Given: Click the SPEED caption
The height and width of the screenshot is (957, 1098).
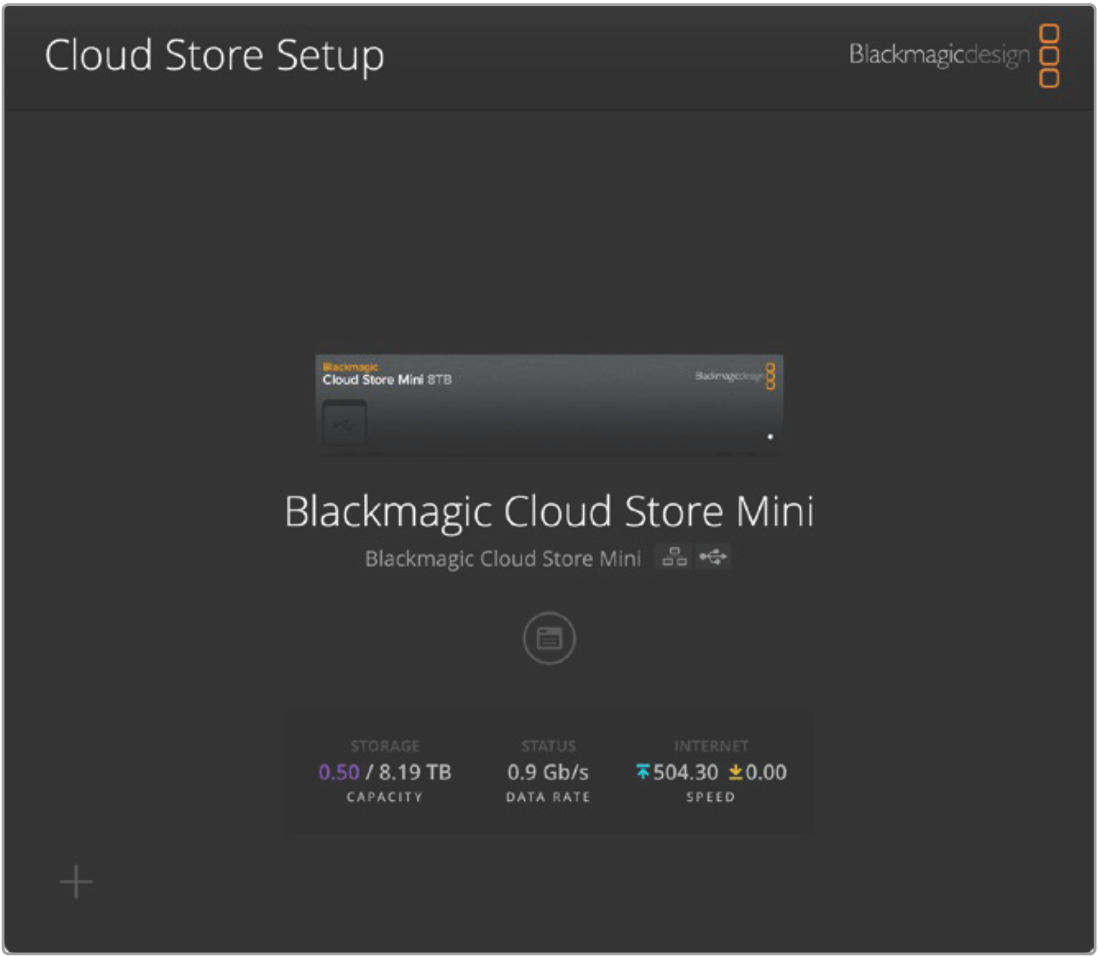Looking at the screenshot, I should click(711, 797).
